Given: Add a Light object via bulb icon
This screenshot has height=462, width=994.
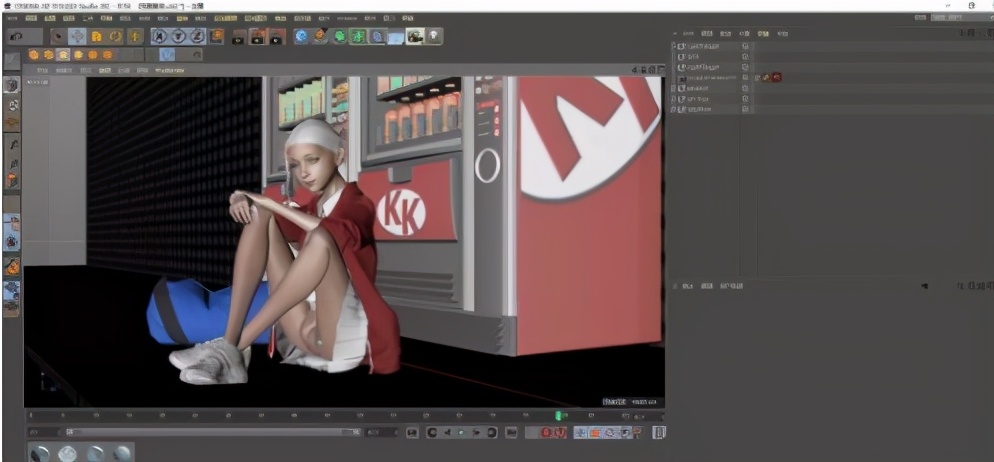Looking at the screenshot, I should 435,36.
